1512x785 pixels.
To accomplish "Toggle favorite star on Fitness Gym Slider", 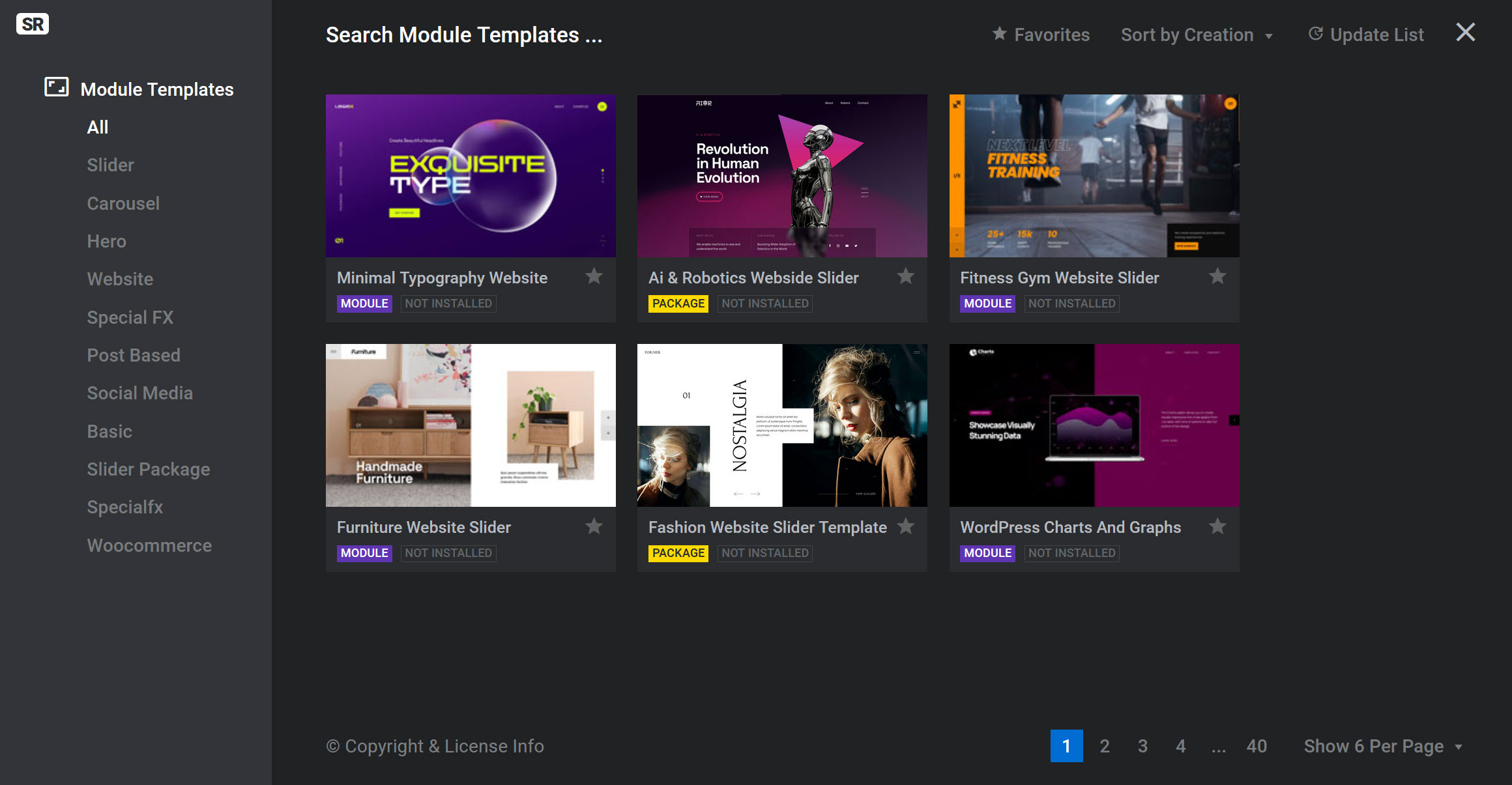I will coord(1217,277).
